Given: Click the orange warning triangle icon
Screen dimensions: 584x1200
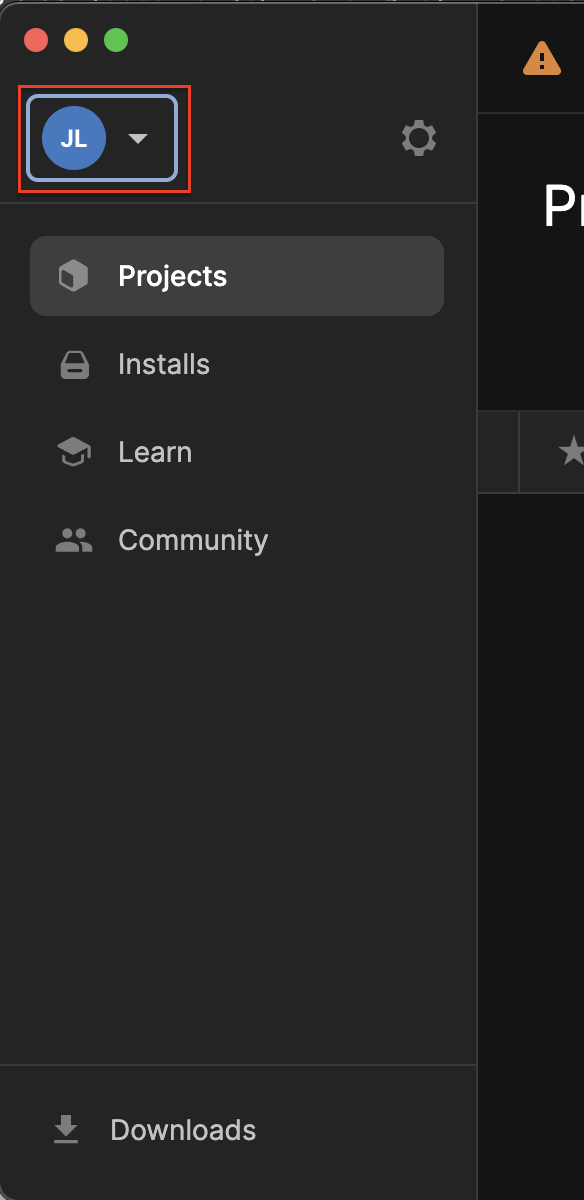Looking at the screenshot, I should pyautogui.click(x=542, y=58).
